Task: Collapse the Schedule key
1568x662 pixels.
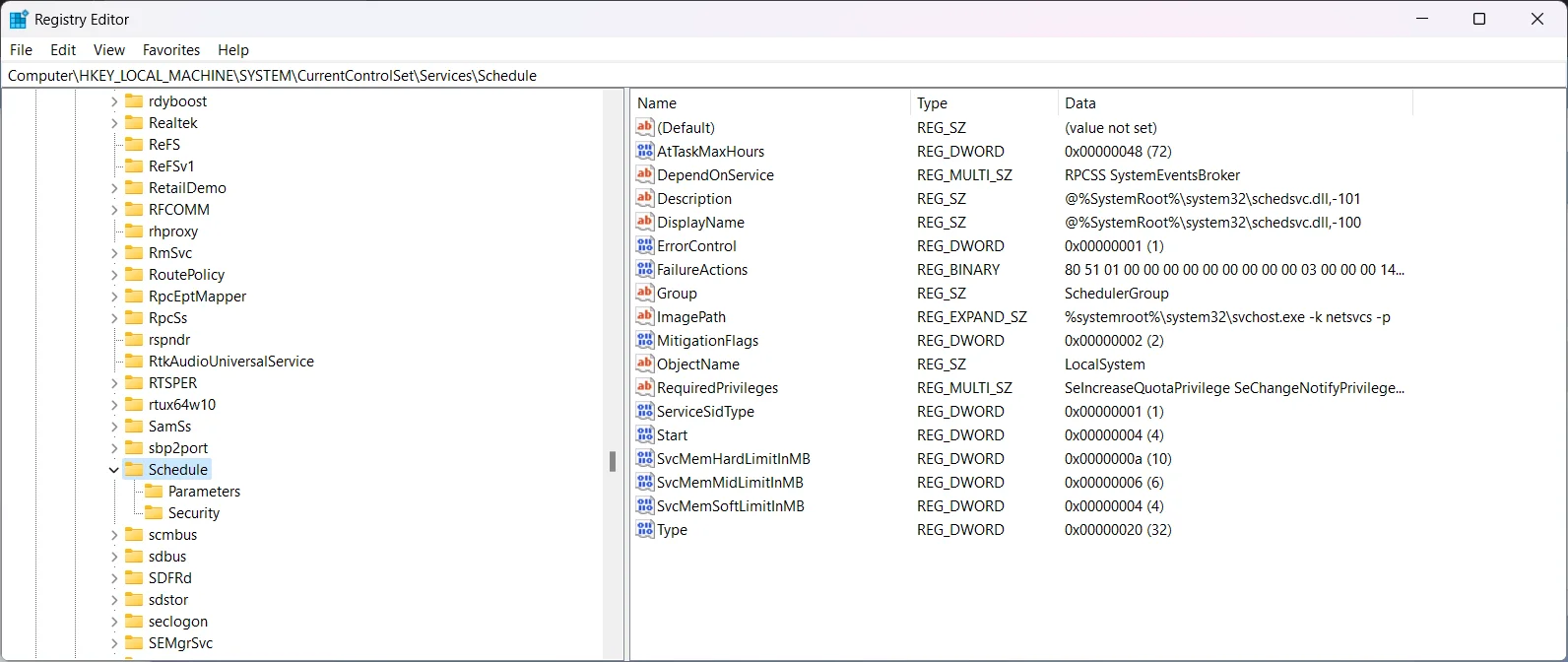Action: click(114, 470)
